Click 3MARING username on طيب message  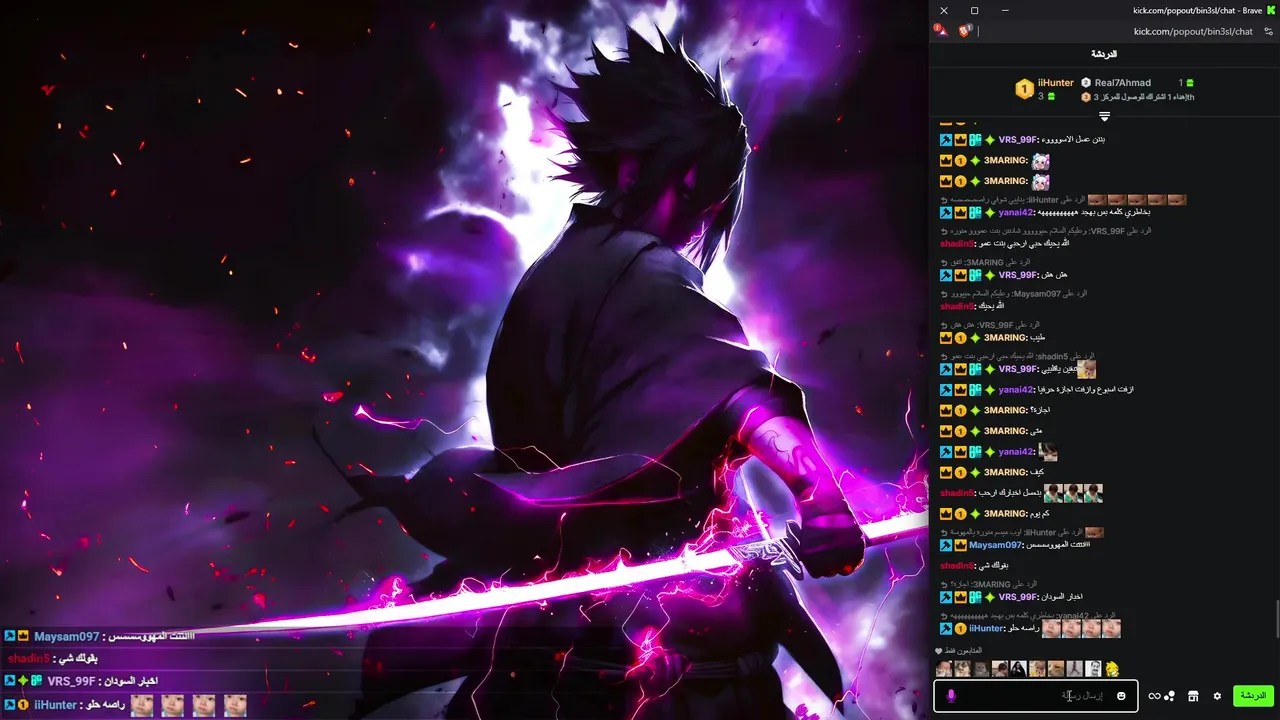click(1006, 338)
